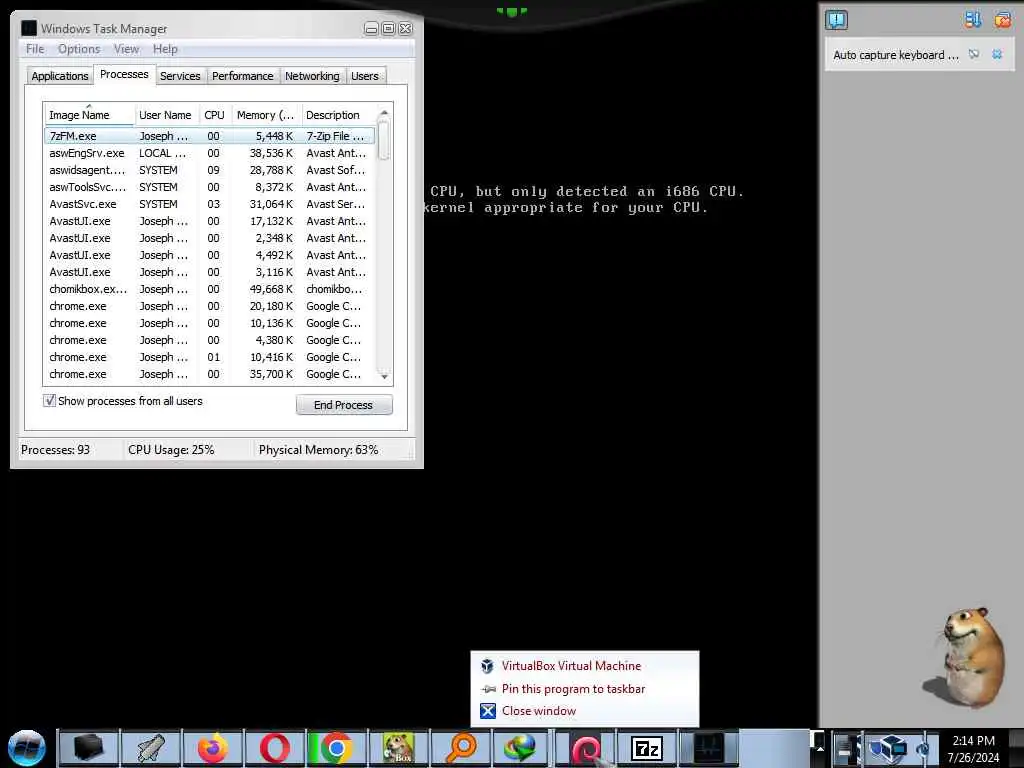Select the AvastSvc.exe process
1024x768 pixels.
tap(210, 204)
